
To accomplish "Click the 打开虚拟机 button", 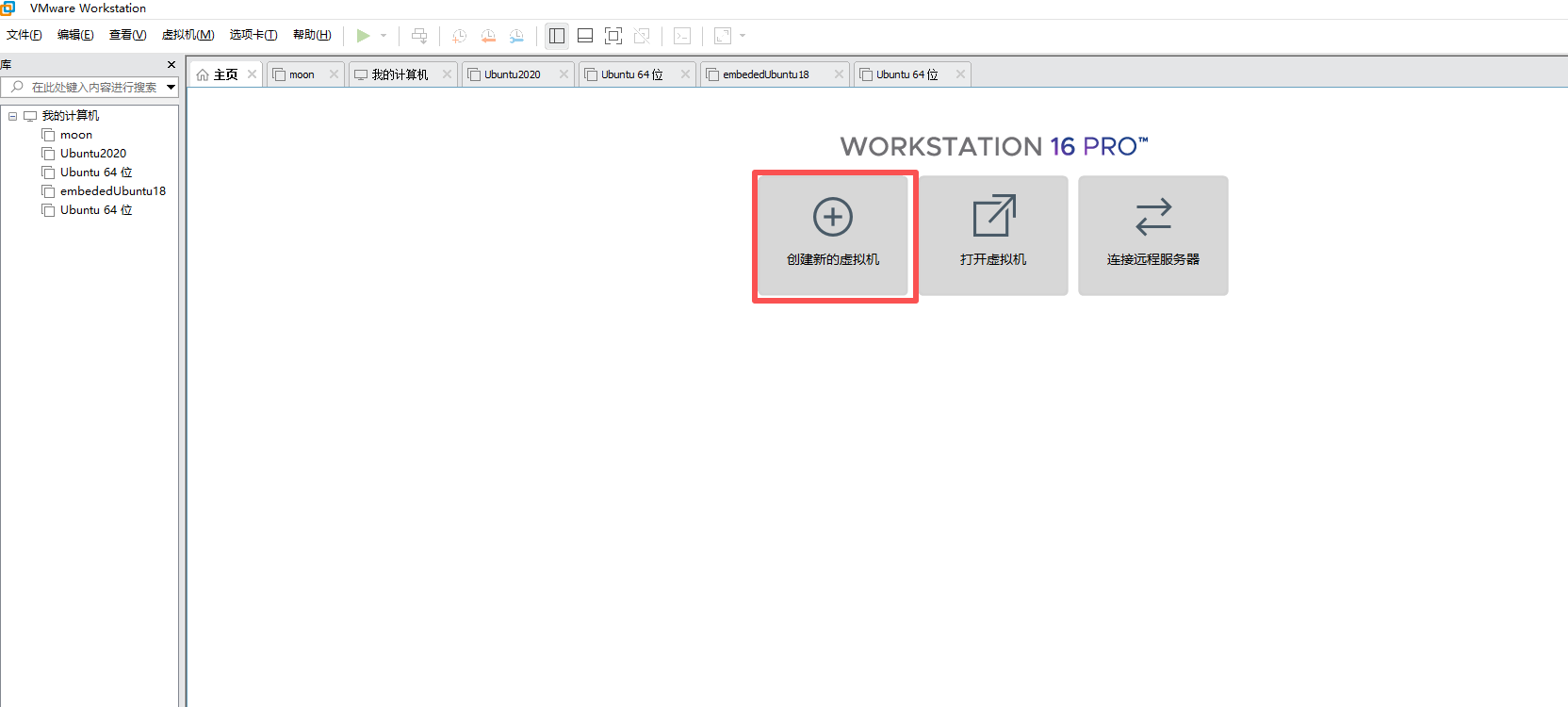I will (993, 236).
